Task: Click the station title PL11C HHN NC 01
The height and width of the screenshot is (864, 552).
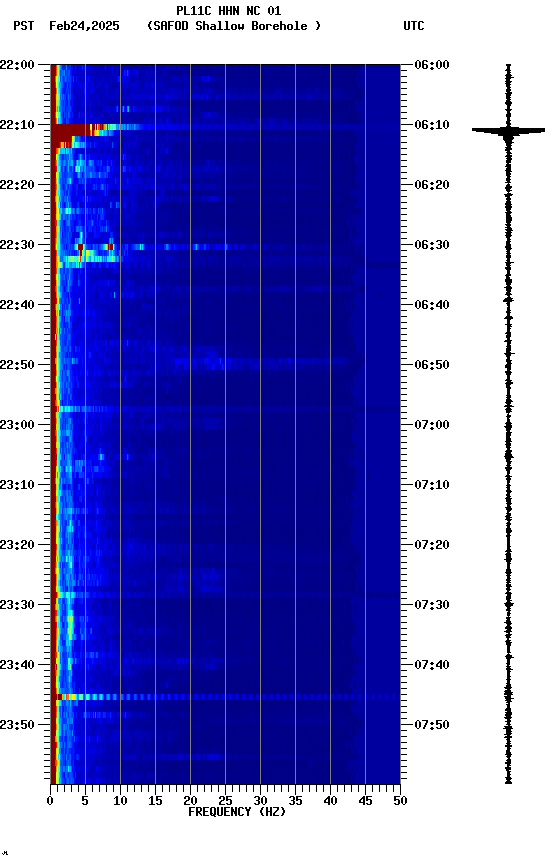Action: [228, 11]
